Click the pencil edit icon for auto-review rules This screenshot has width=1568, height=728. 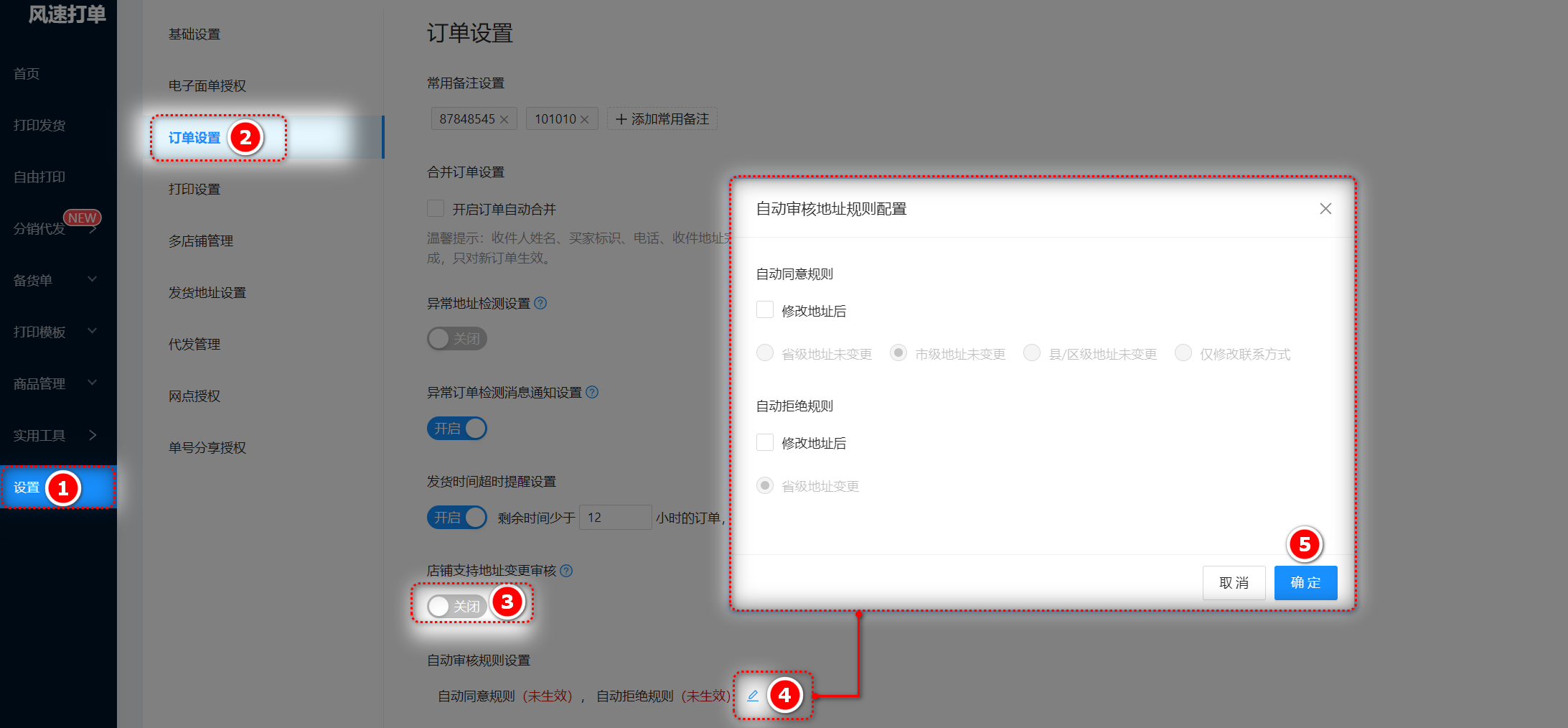tap(753, 695)
